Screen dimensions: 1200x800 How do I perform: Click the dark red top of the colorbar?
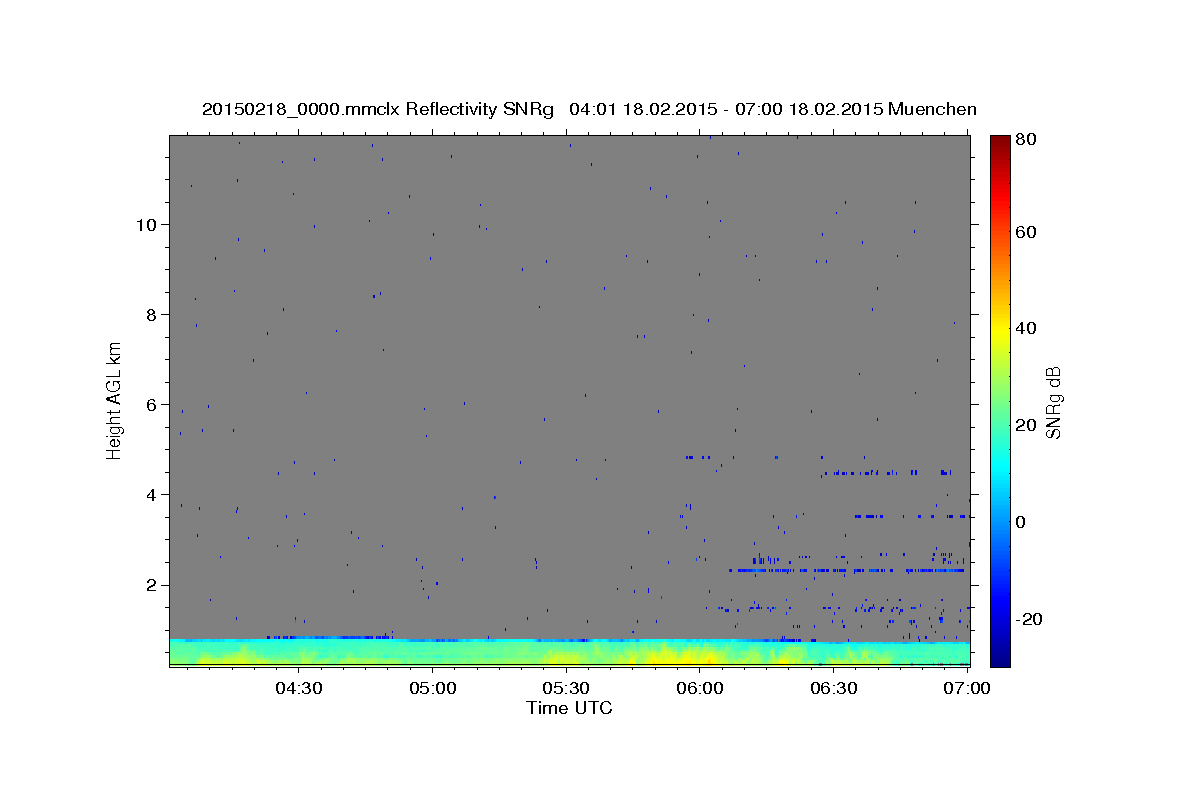tap(1000, 142)
